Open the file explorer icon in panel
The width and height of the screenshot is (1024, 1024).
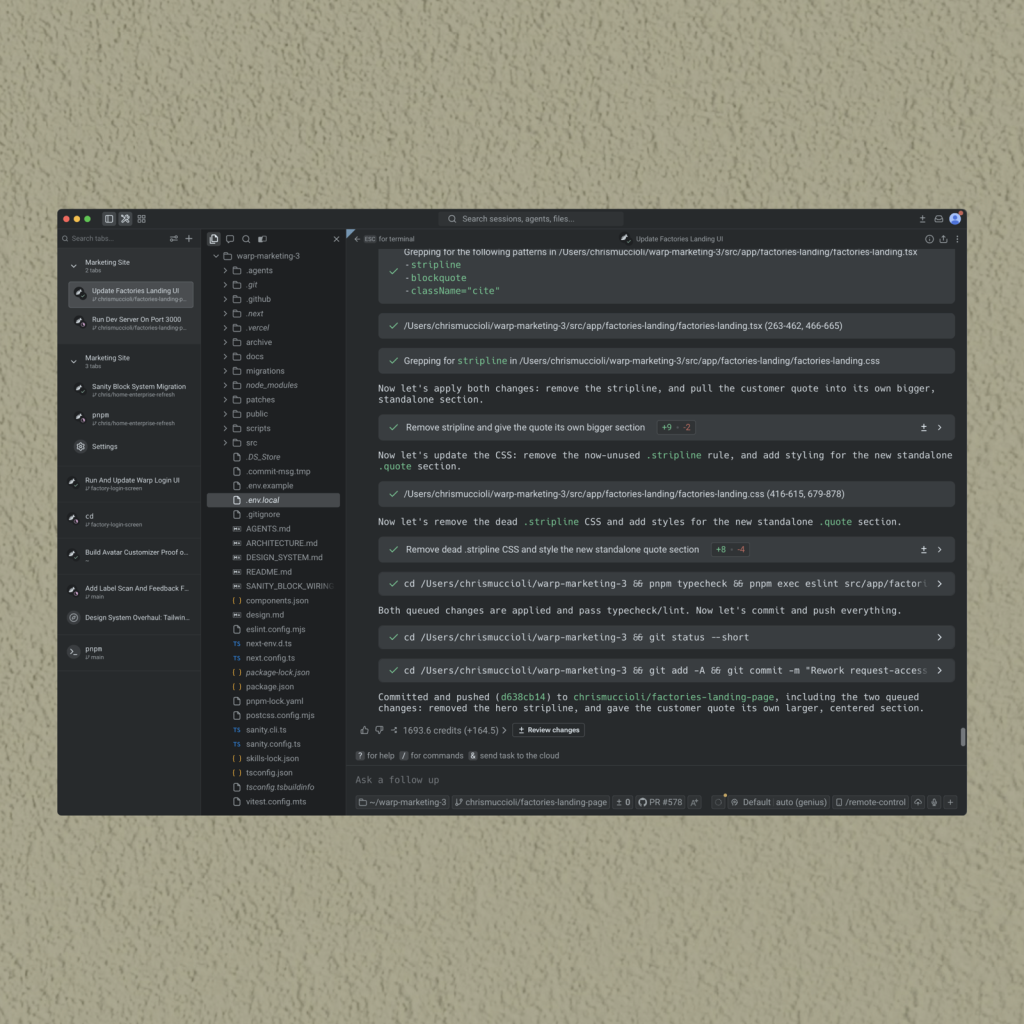[214, 239]
